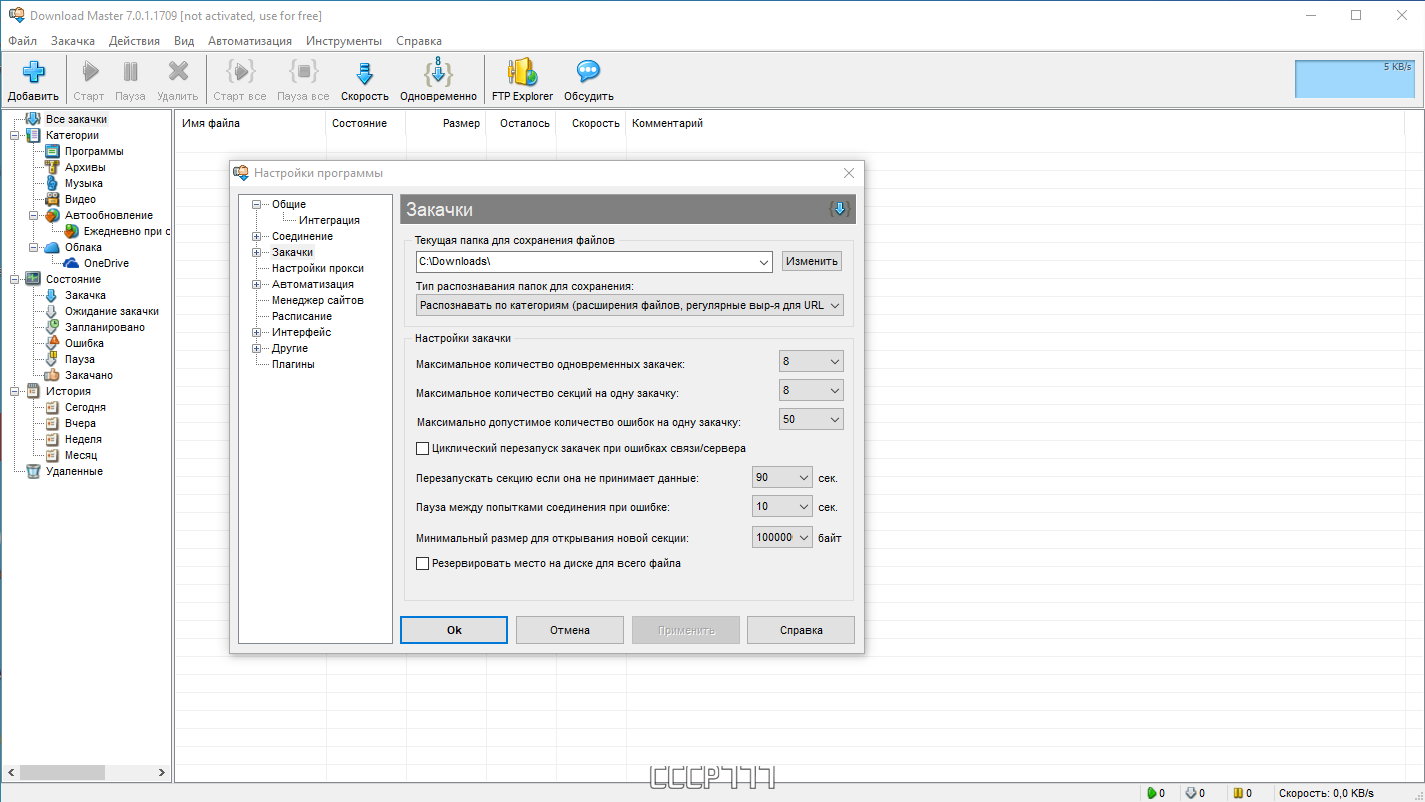
Task: Select Месяц under История
Action: click(x=81, y=455)
